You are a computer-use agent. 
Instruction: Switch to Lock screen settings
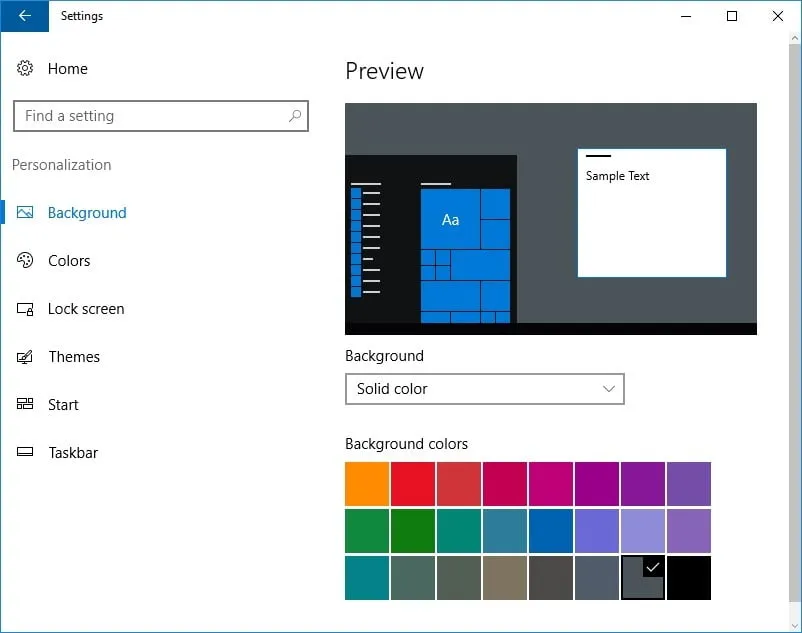85,308
